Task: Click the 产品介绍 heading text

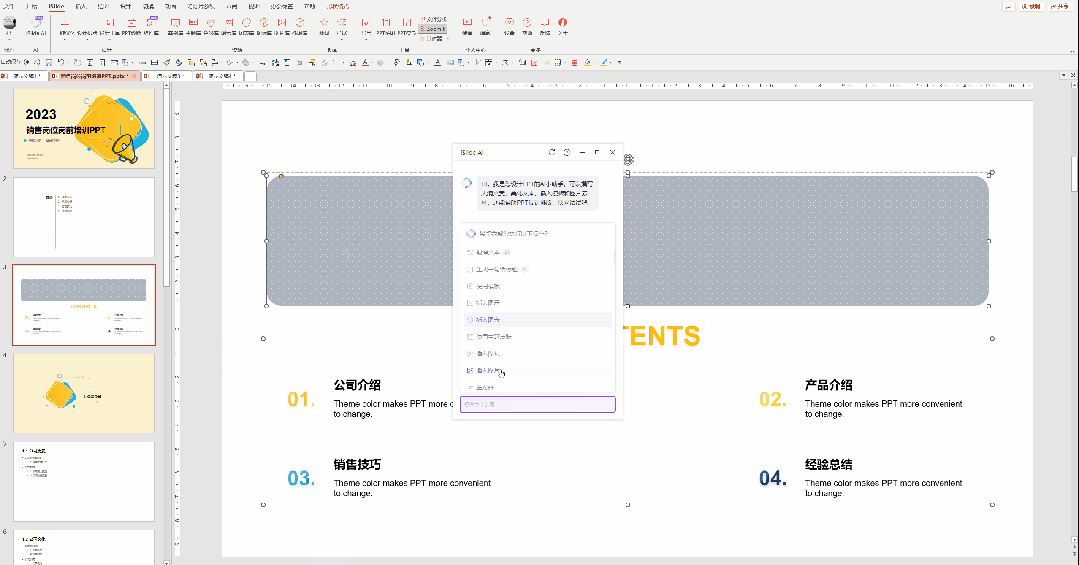Action: click(829, 385)
